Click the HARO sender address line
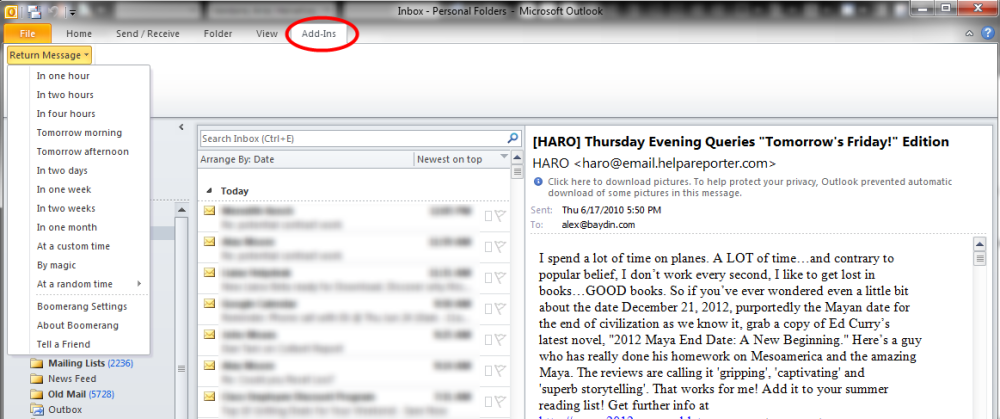Screen dimensions: 1000x419 [654, 163]
